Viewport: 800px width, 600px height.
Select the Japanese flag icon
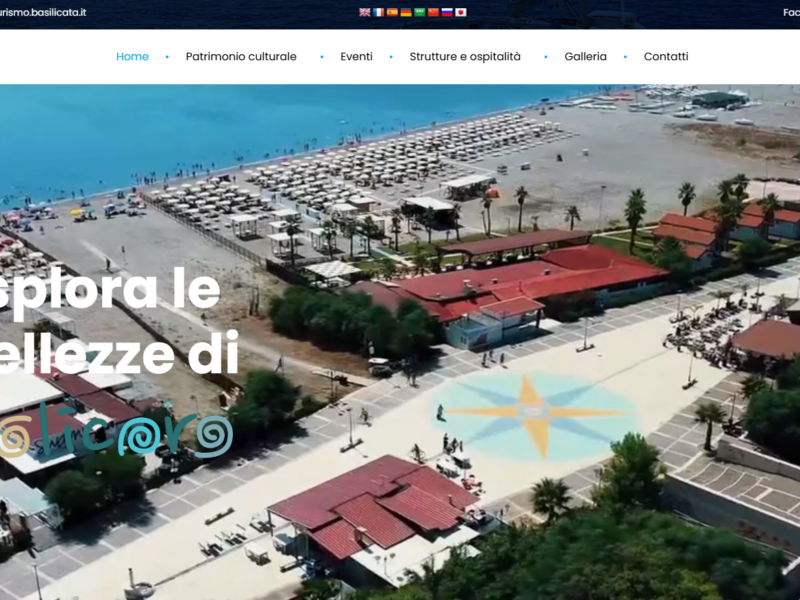[461, 12]
